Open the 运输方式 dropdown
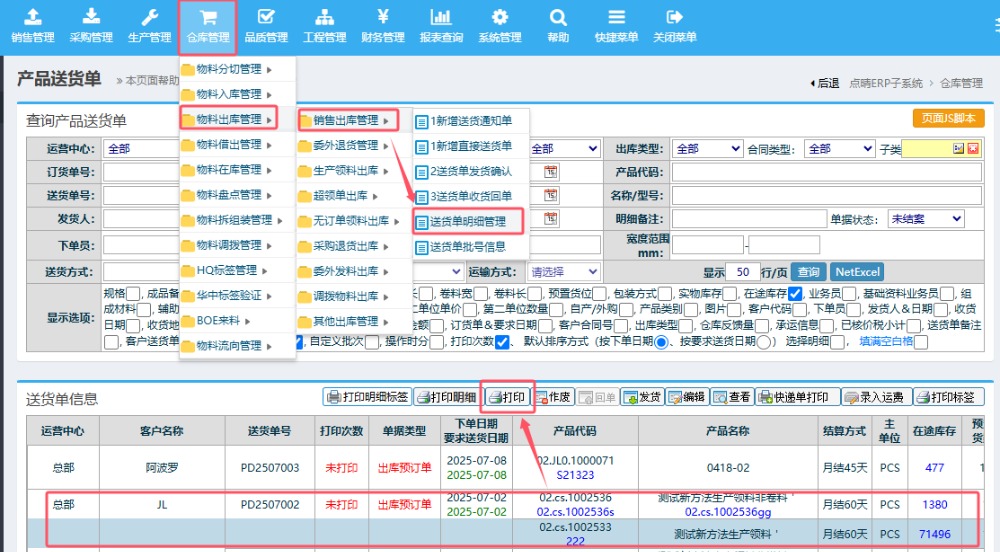 564,271
